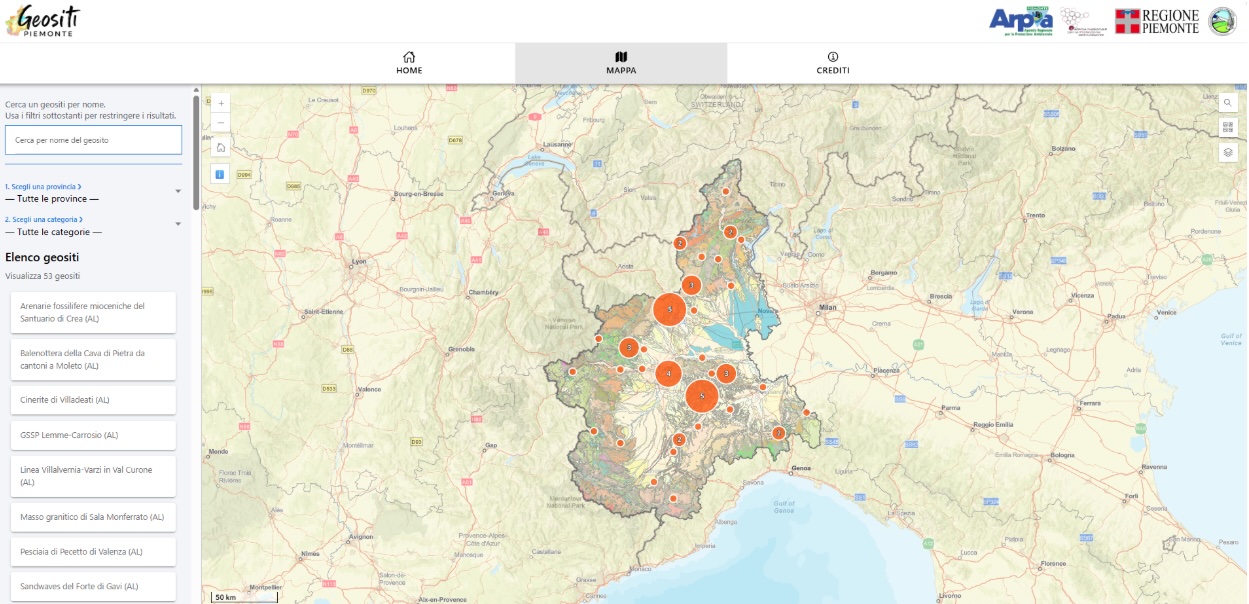Screen dimensions: 1249x604
Task: Select Masso granitico di Sala Monferrato
Action: [93, 517]
